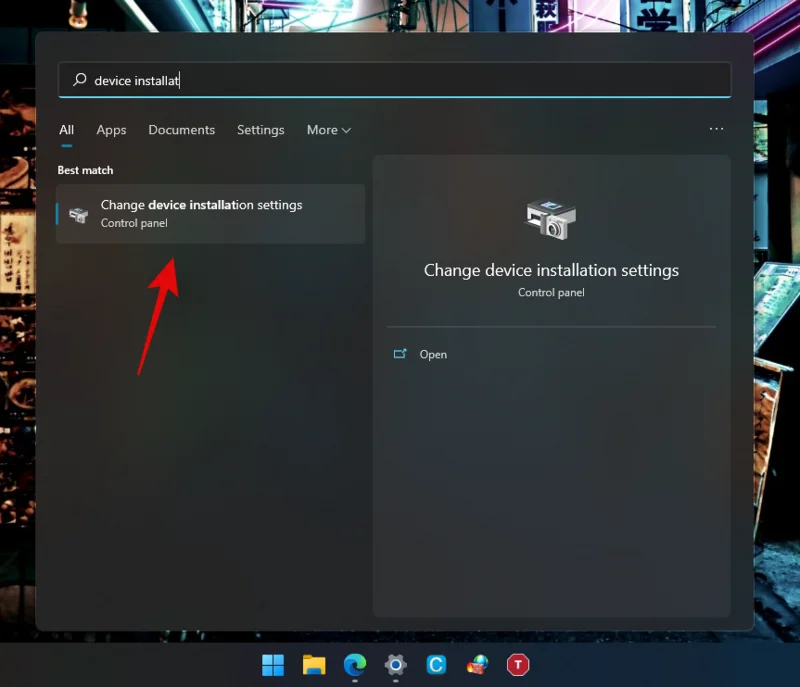
Task: Click 'Control panel' under the preview title
Action: tap(551, 293)
